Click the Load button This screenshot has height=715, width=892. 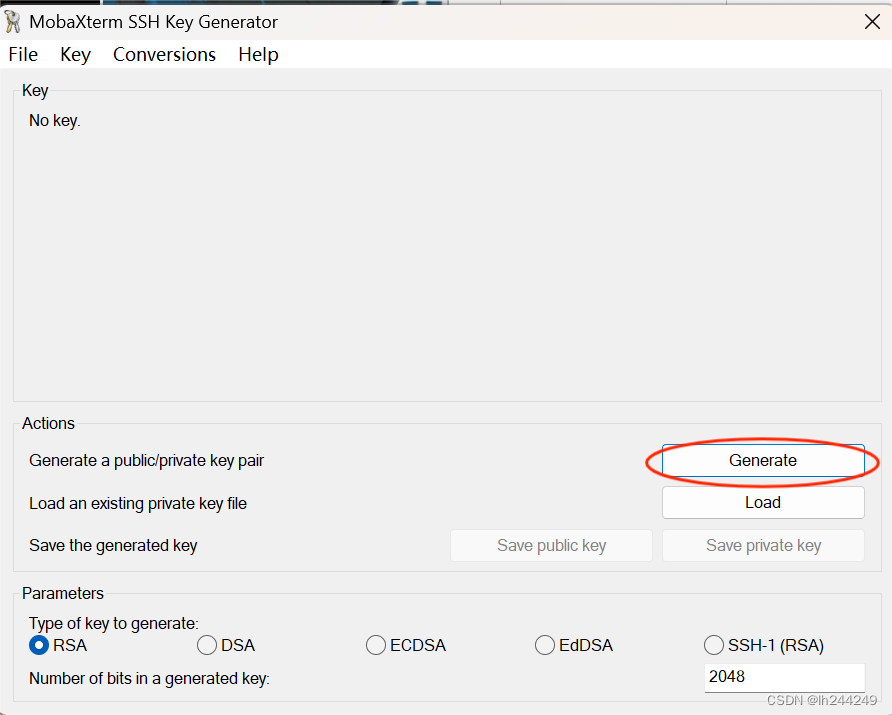[x=763, y=503]
